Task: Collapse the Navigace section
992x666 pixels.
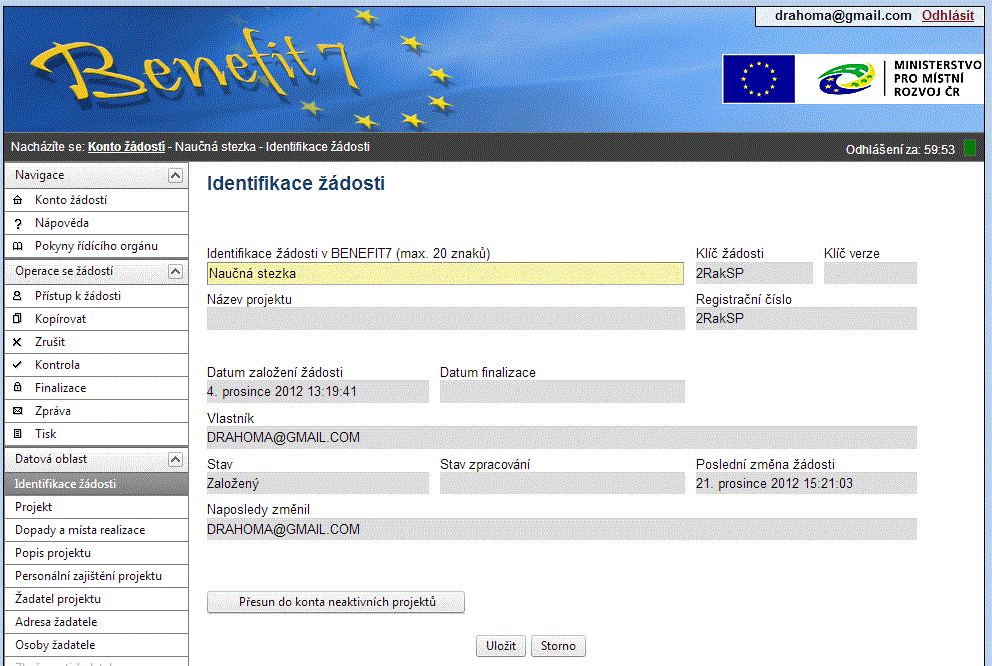Action: 175,175
